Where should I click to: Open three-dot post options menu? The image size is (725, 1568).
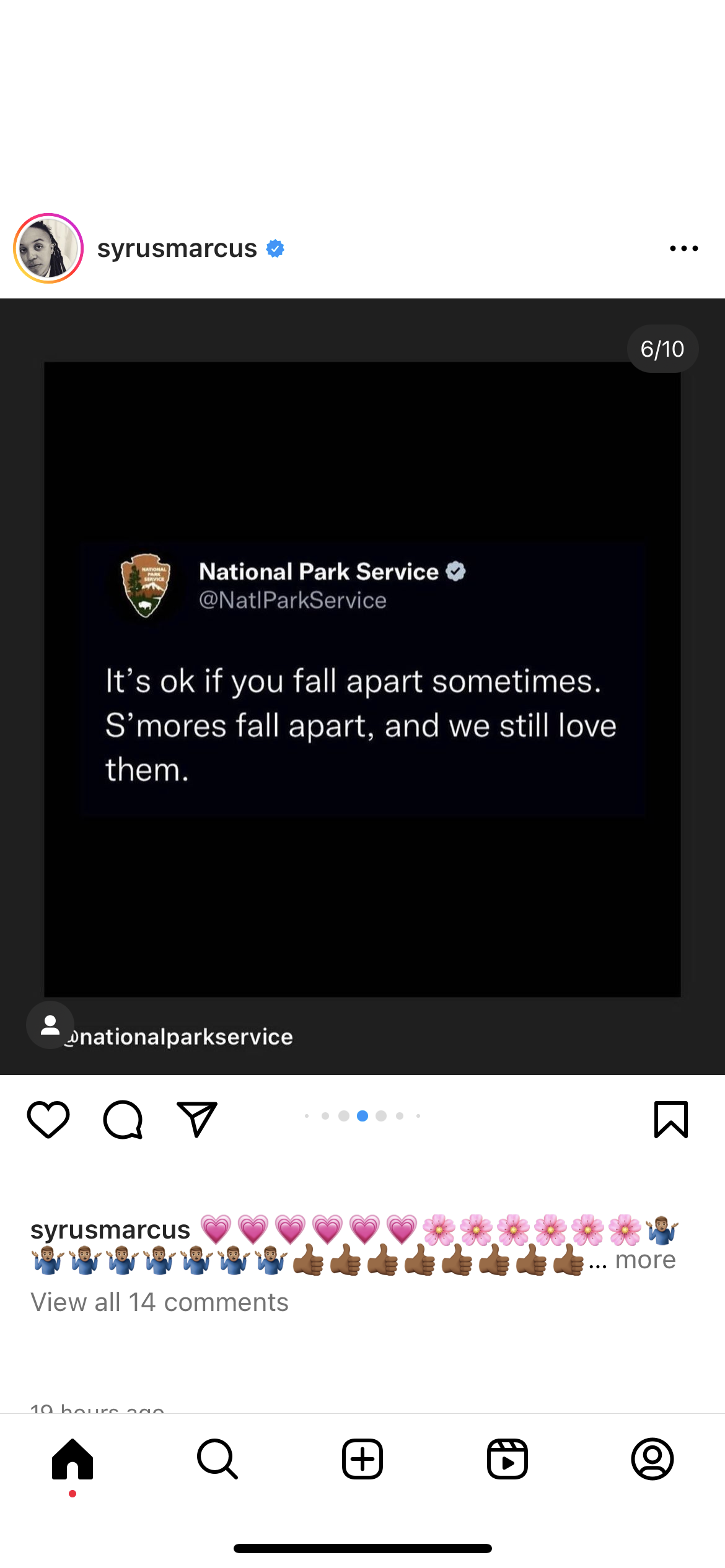[x=683, y=248]
